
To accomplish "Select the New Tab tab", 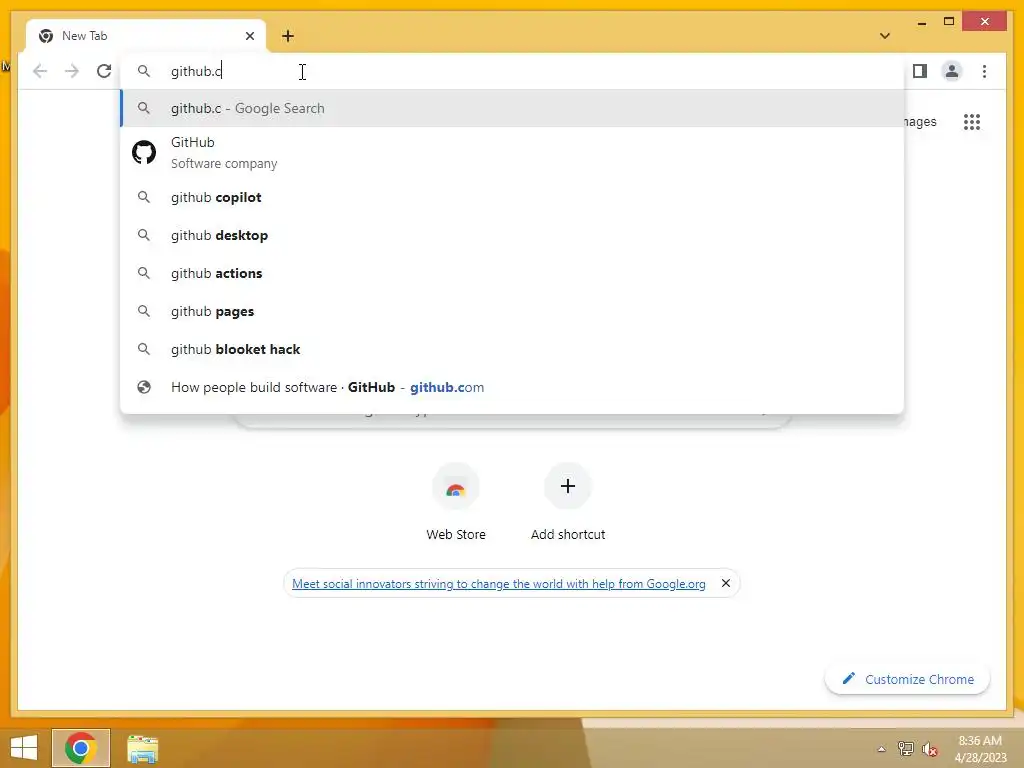I will (x=146, y=36).
